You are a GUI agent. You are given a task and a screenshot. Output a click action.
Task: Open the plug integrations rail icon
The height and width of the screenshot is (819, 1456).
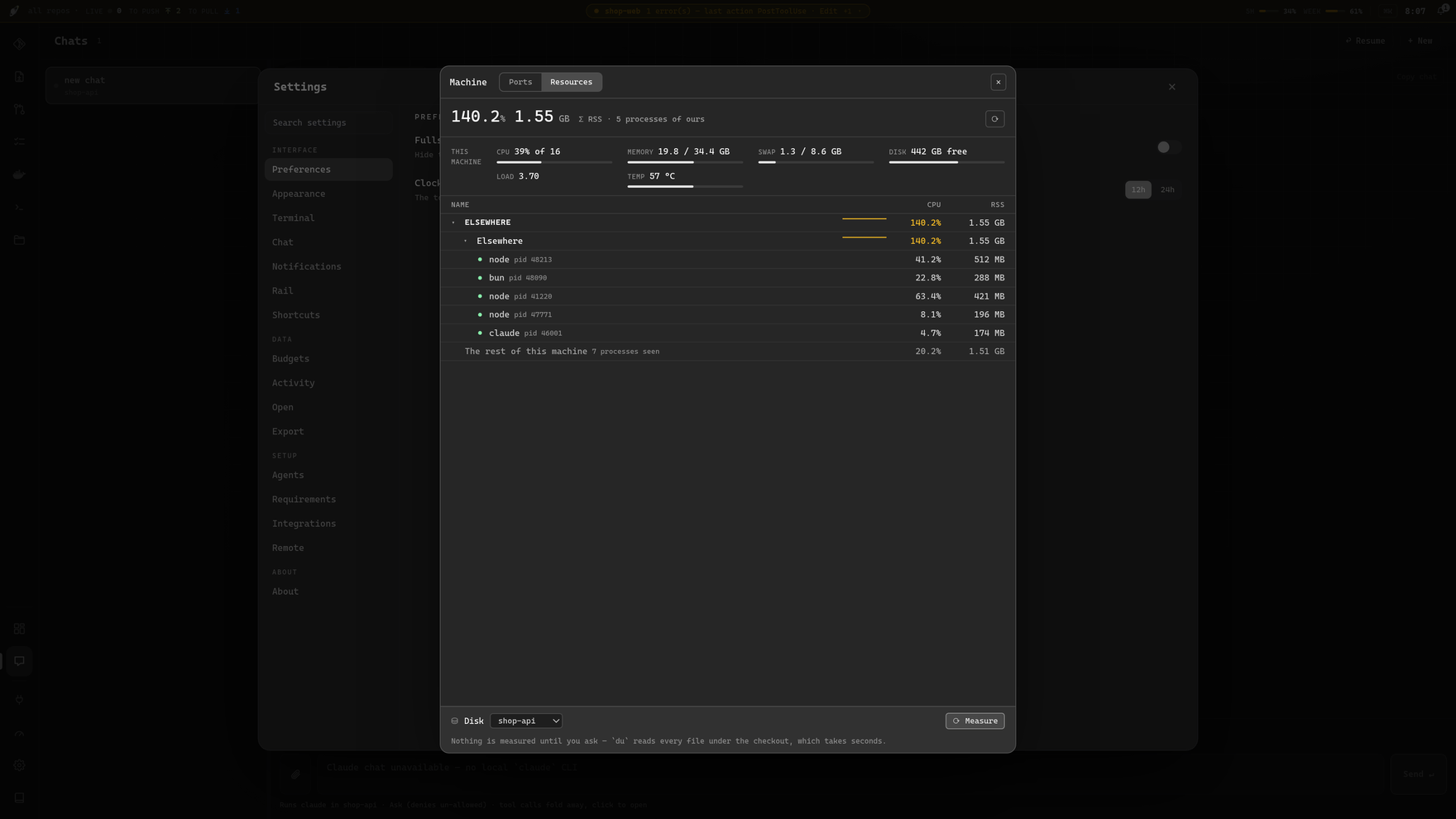[19, 700]
